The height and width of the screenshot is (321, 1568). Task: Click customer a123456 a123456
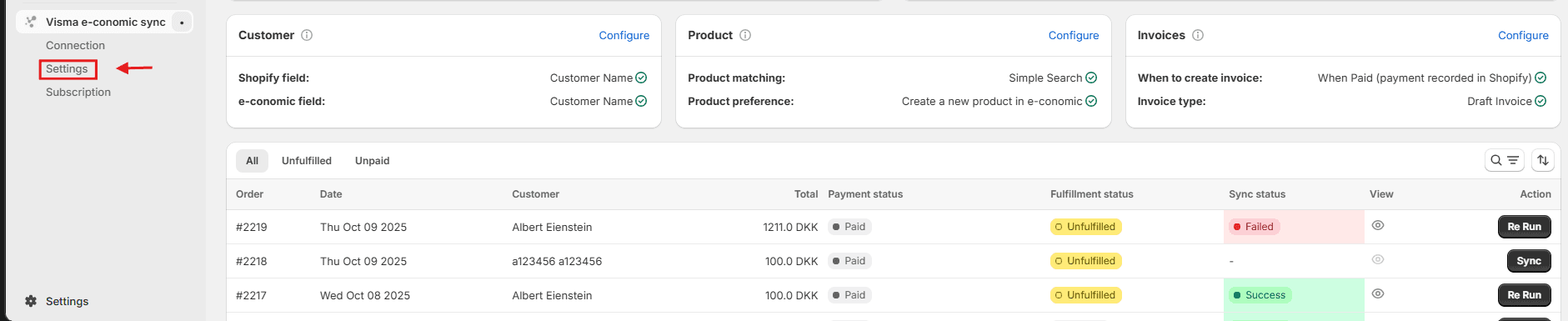[557, 261]
